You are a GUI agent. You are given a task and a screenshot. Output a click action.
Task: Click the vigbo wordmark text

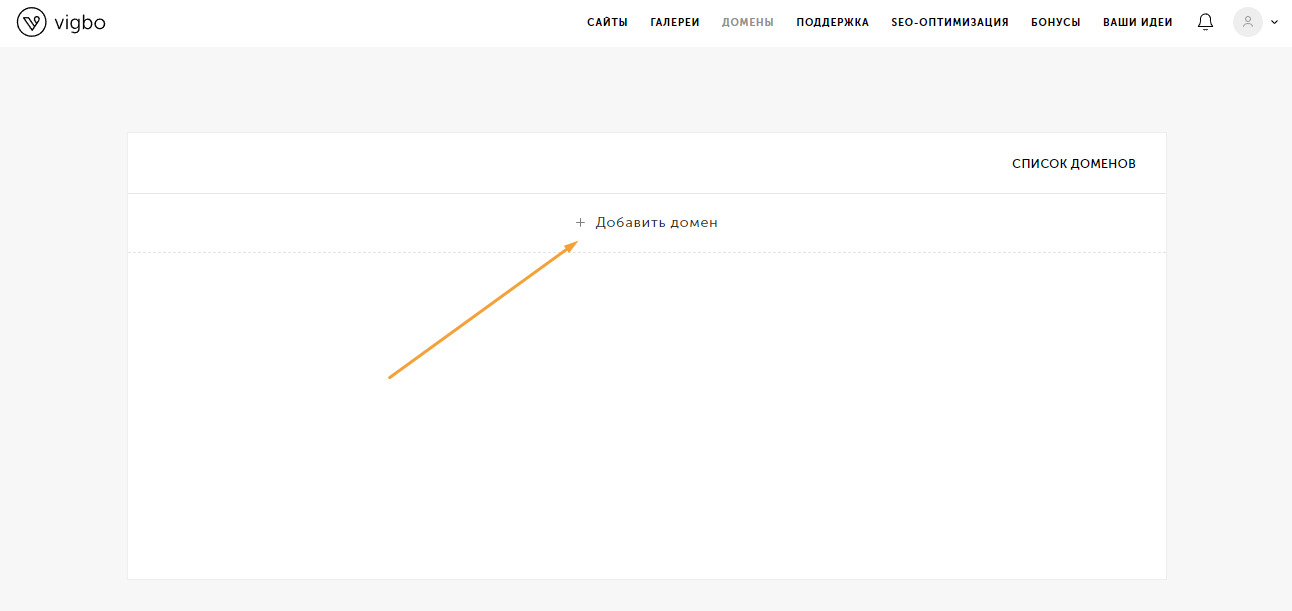click(x=80, y=22)
